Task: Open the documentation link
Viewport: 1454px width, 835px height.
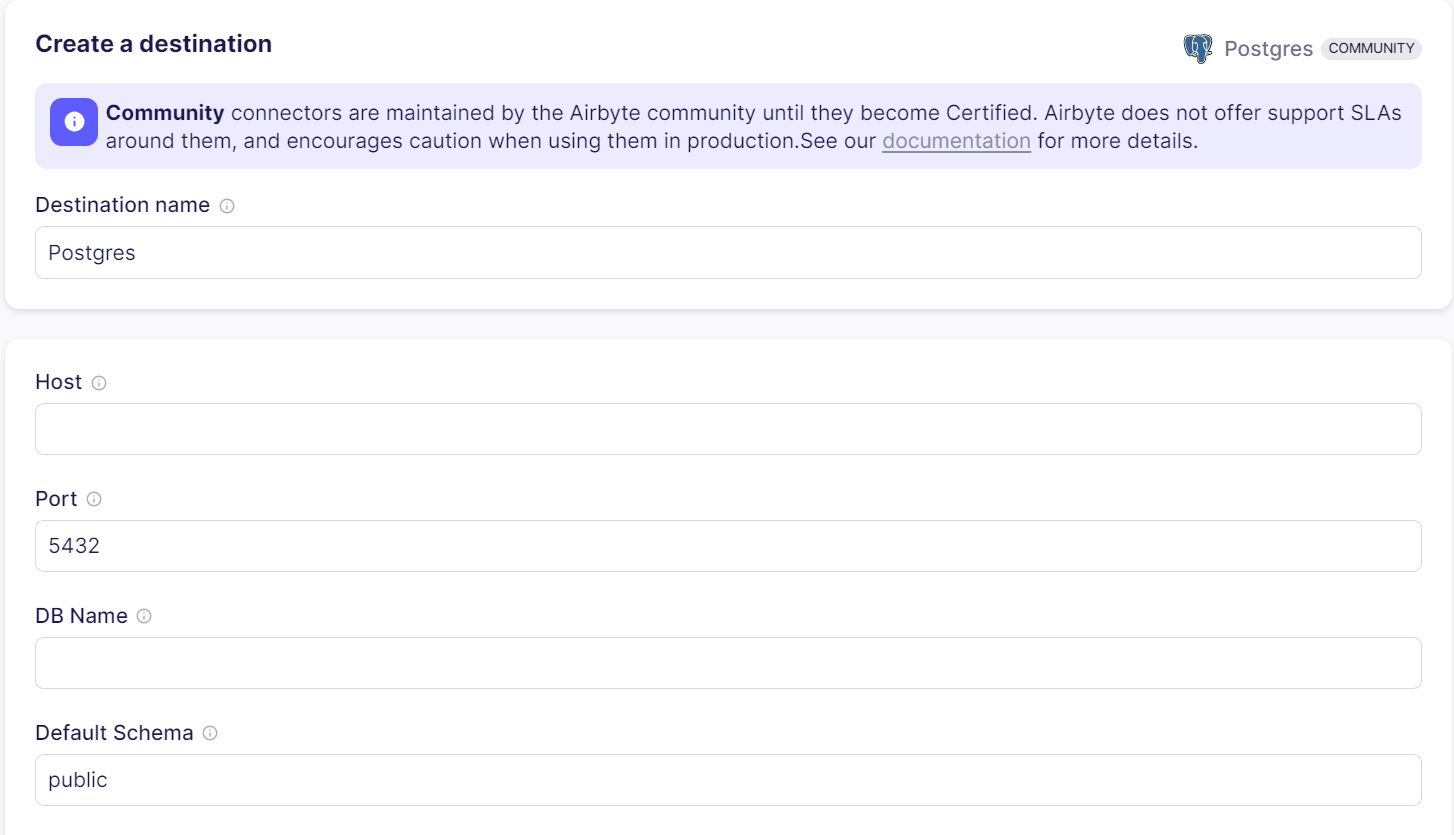Action: coord(956,141)
